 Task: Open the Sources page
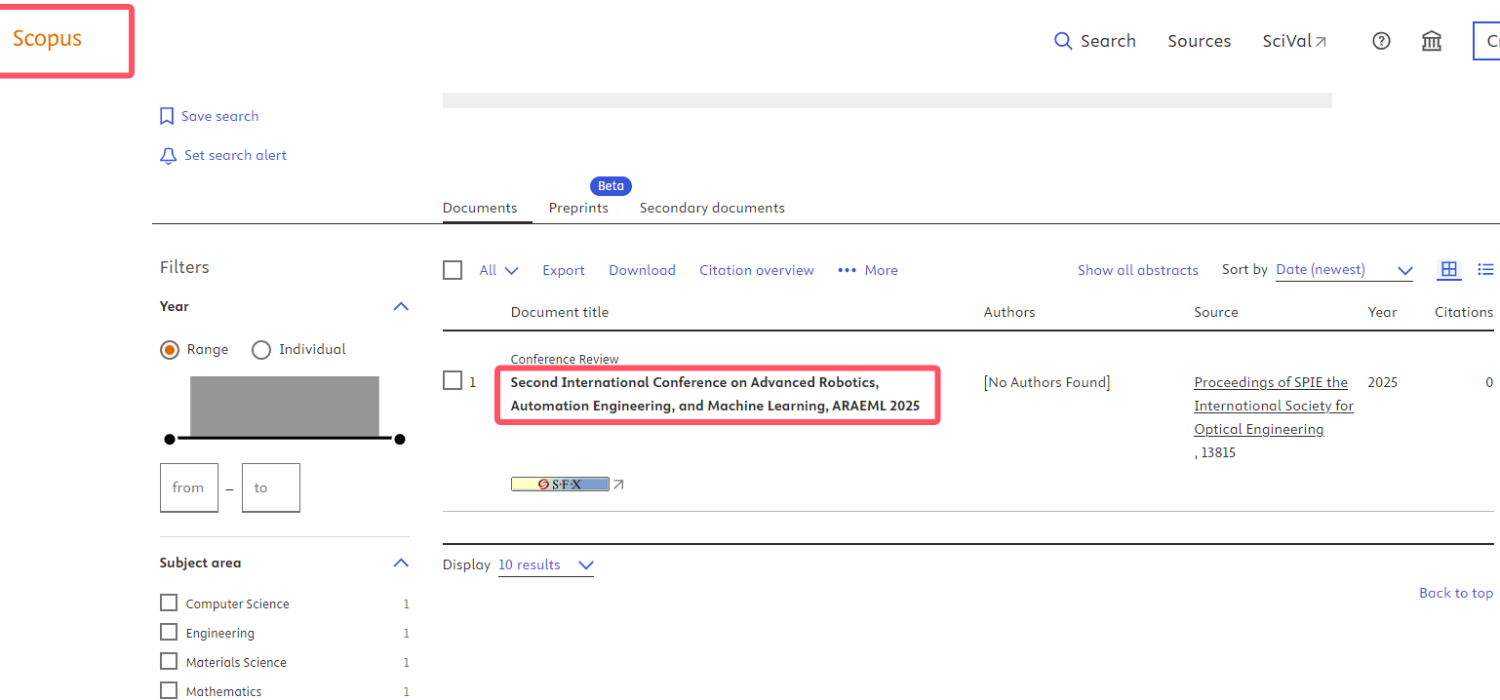tap(1199, 41)
